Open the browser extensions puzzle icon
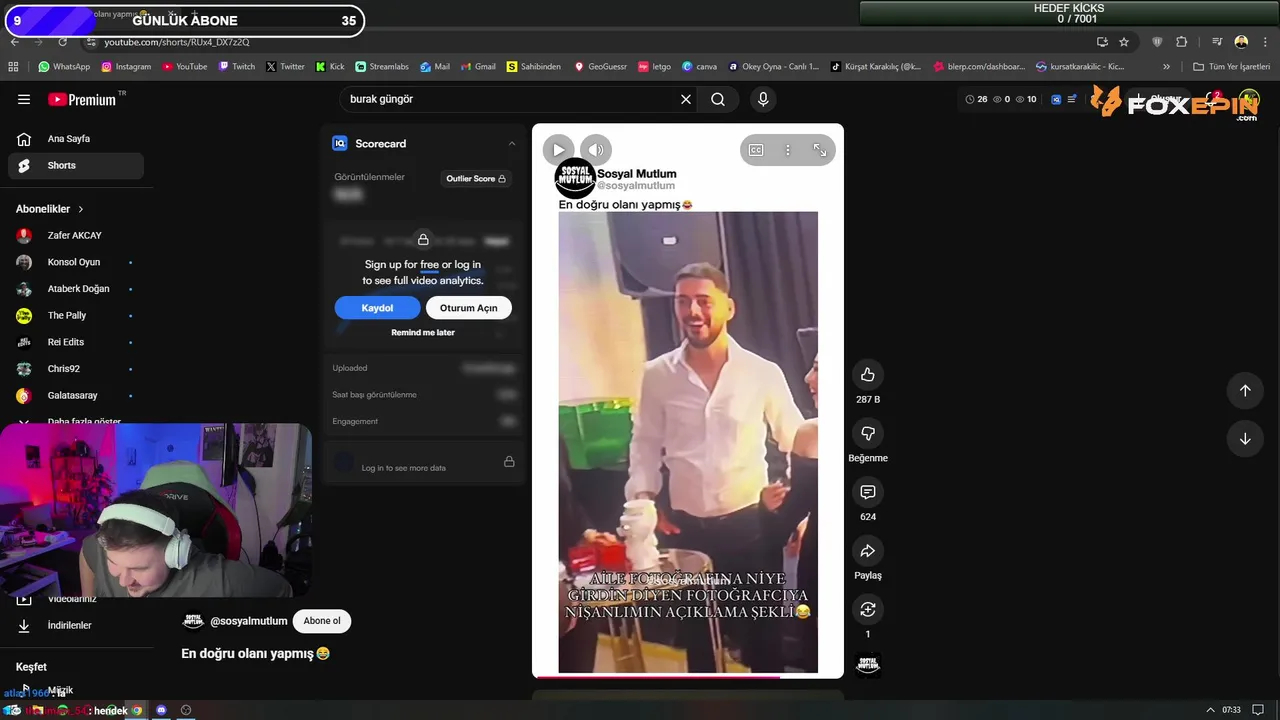 coord(1181,42)
